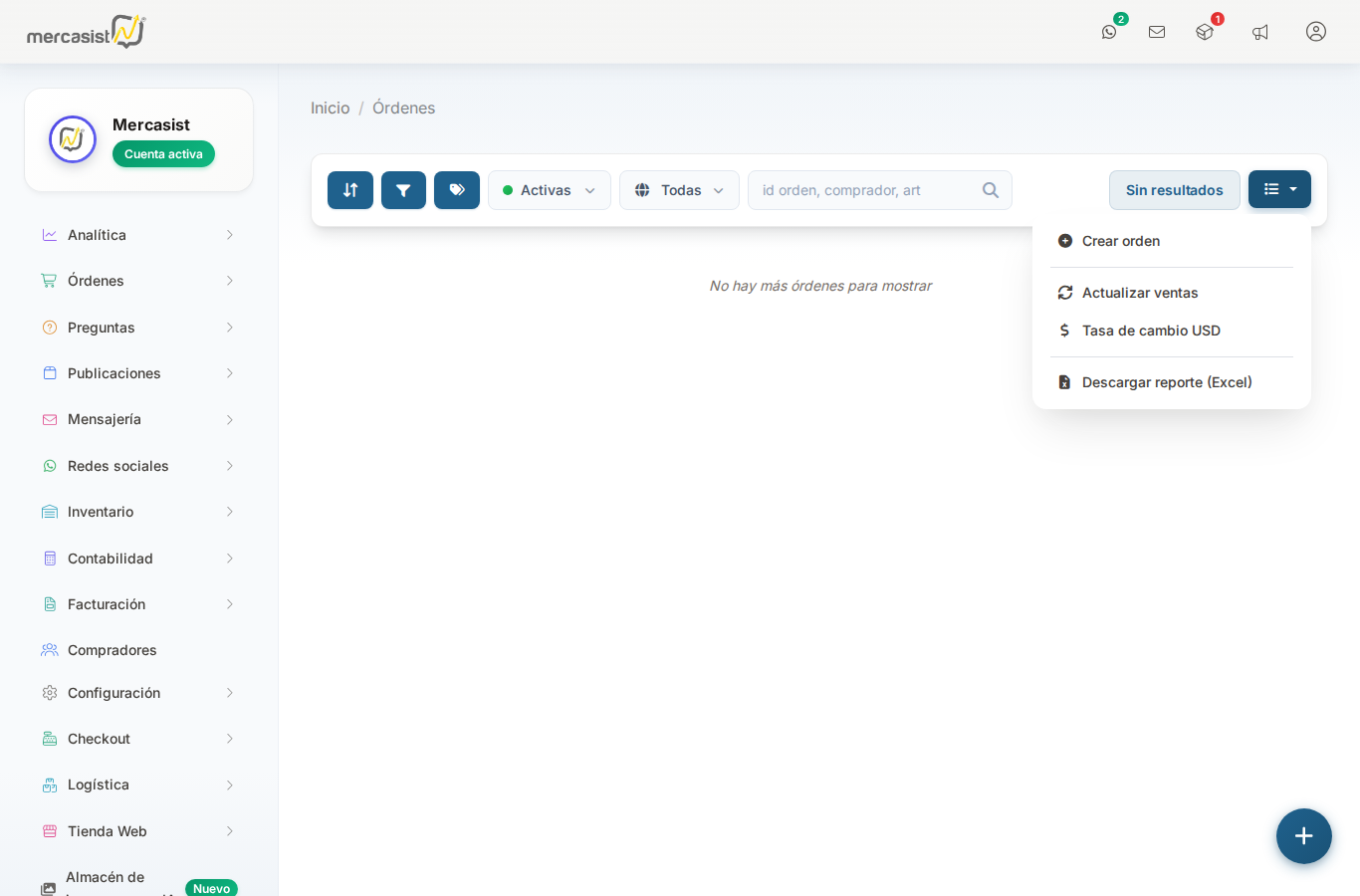
Task: Expand the Inventario sidebar section
Action: [138, 512]
